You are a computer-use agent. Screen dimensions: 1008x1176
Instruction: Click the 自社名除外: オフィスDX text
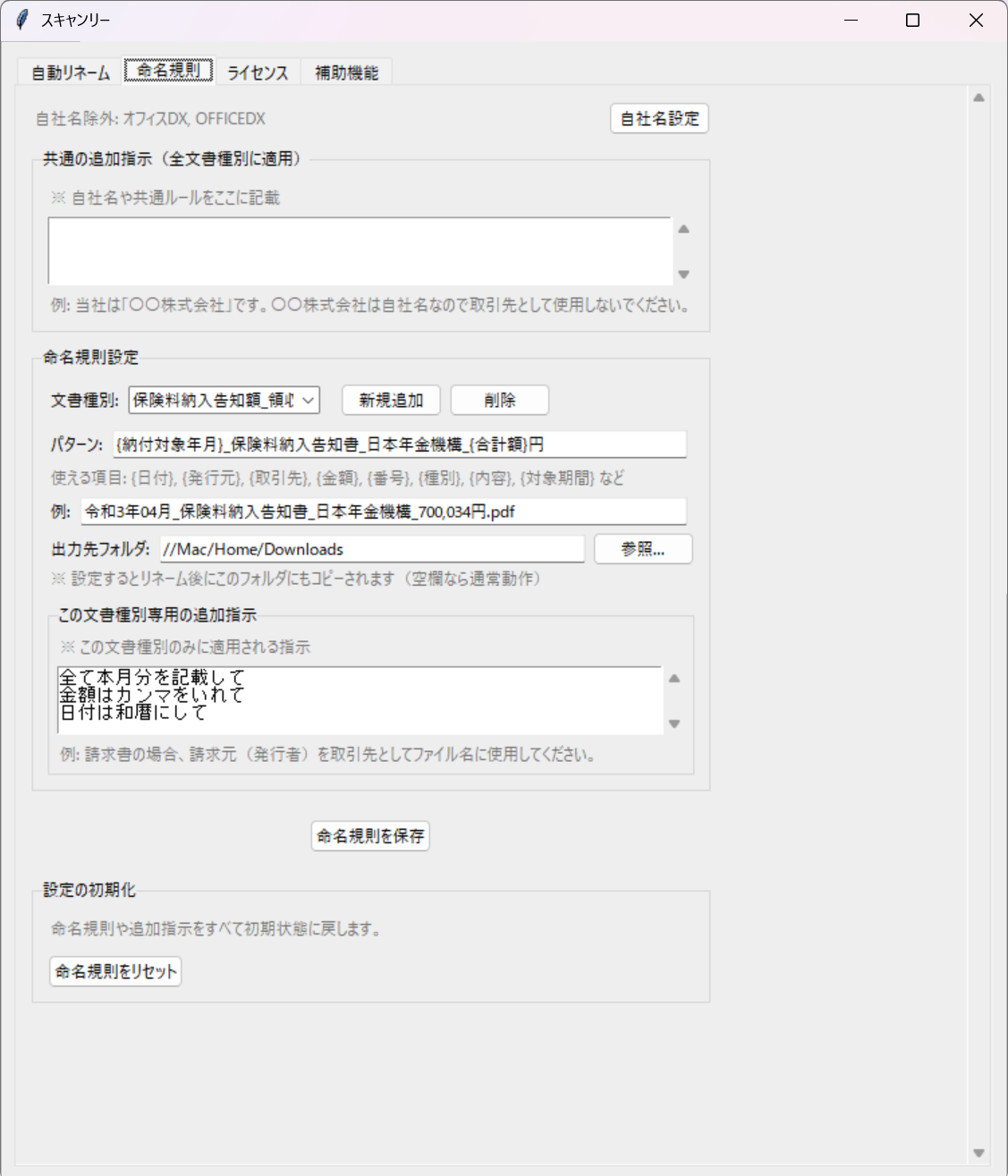click(x=150, y=118)
